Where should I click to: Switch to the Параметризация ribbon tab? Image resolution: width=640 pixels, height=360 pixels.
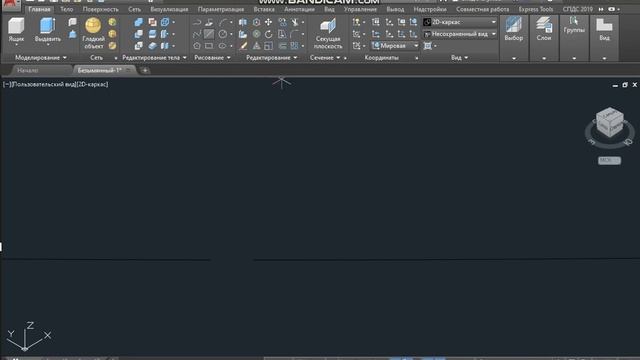point(221,9)
